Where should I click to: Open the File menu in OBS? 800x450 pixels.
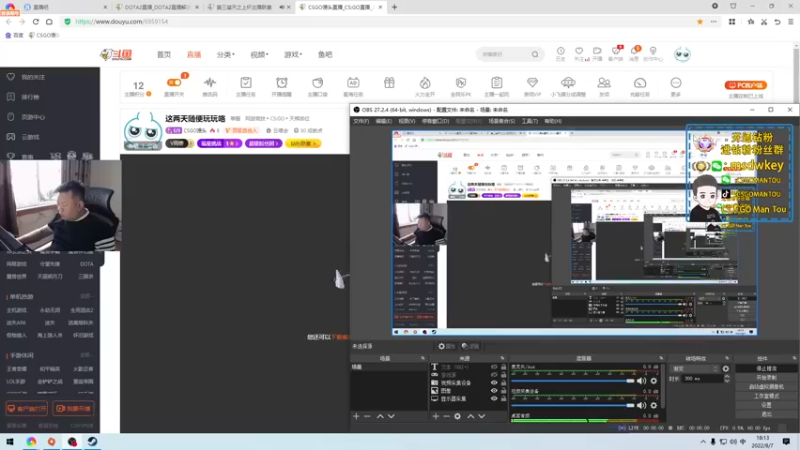(361, 121)
